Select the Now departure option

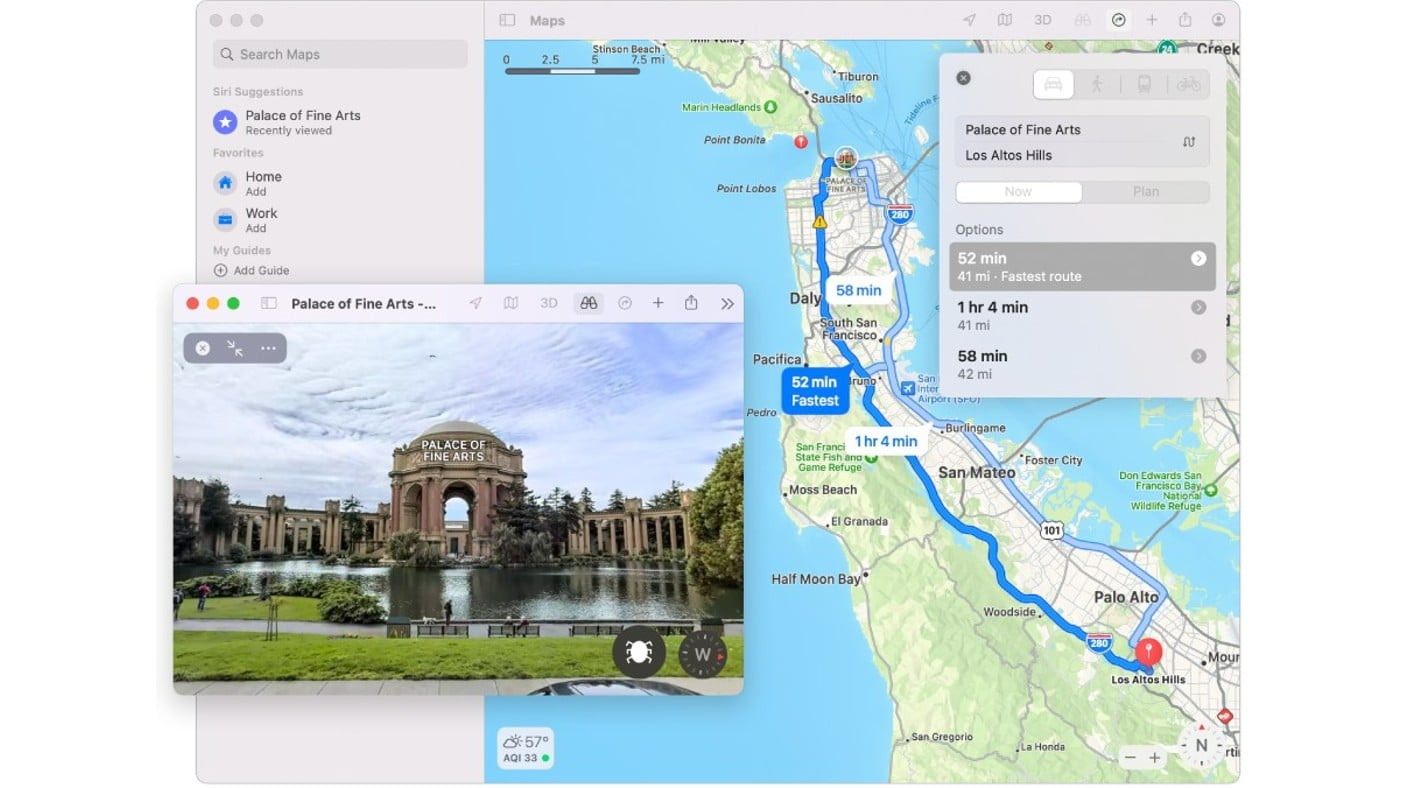(x=1018, y=192)
